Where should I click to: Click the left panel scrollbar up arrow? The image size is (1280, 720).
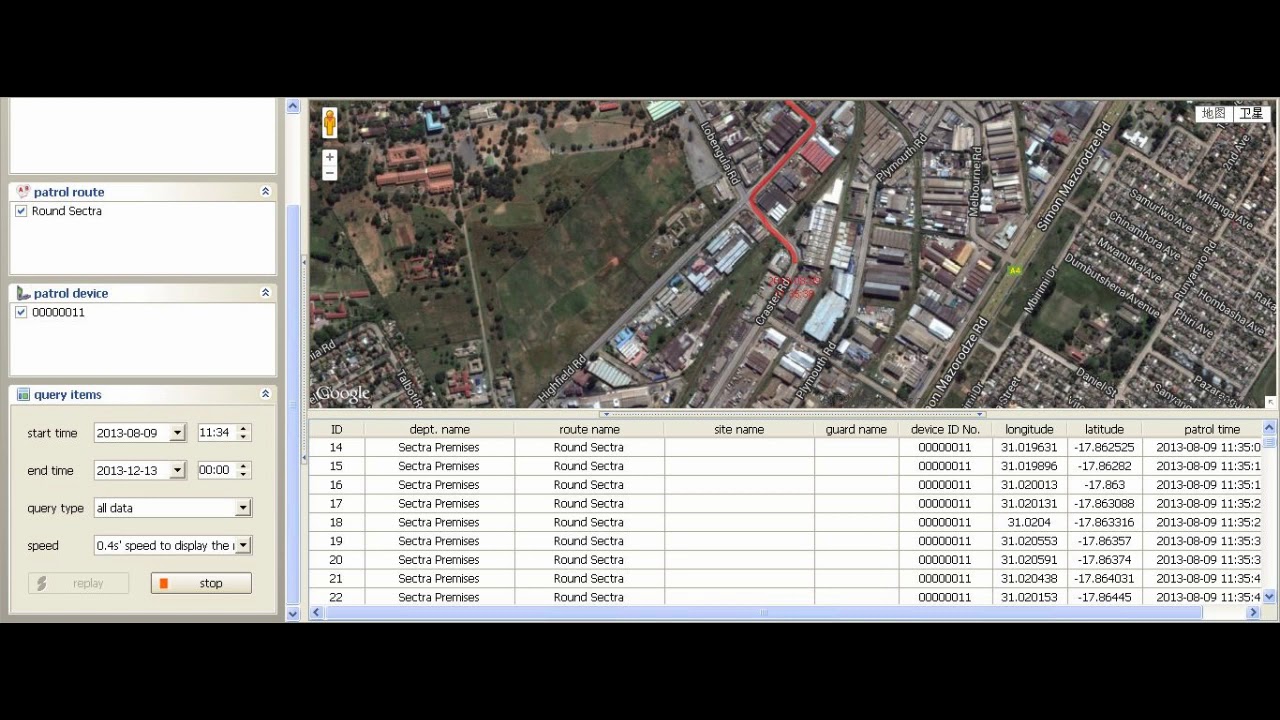coord(293,106)
